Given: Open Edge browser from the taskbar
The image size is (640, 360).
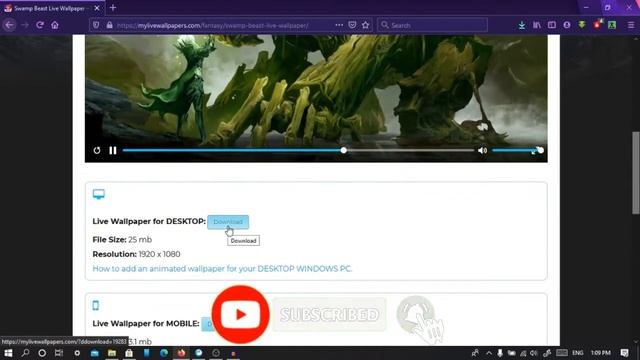Looking at the screenshot, I should point(164,353).
